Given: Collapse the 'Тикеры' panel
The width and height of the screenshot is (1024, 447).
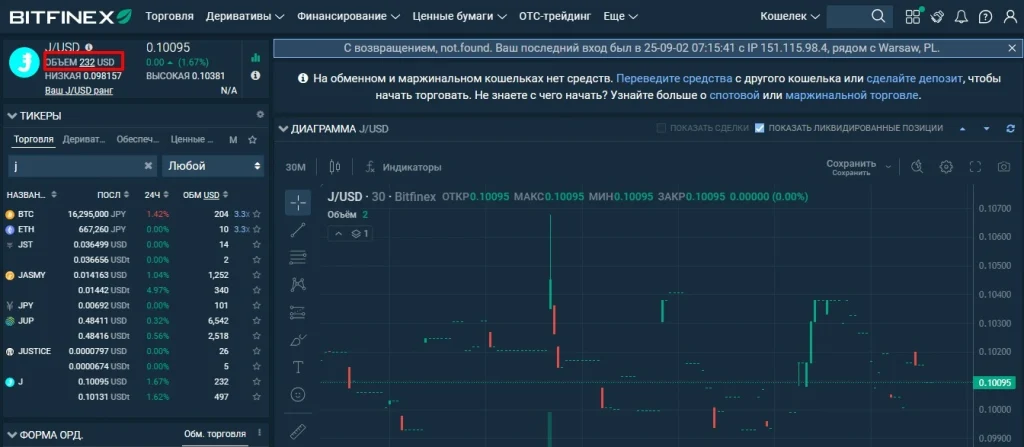Looking at the screenshot, I should click(x=12, y=116).
